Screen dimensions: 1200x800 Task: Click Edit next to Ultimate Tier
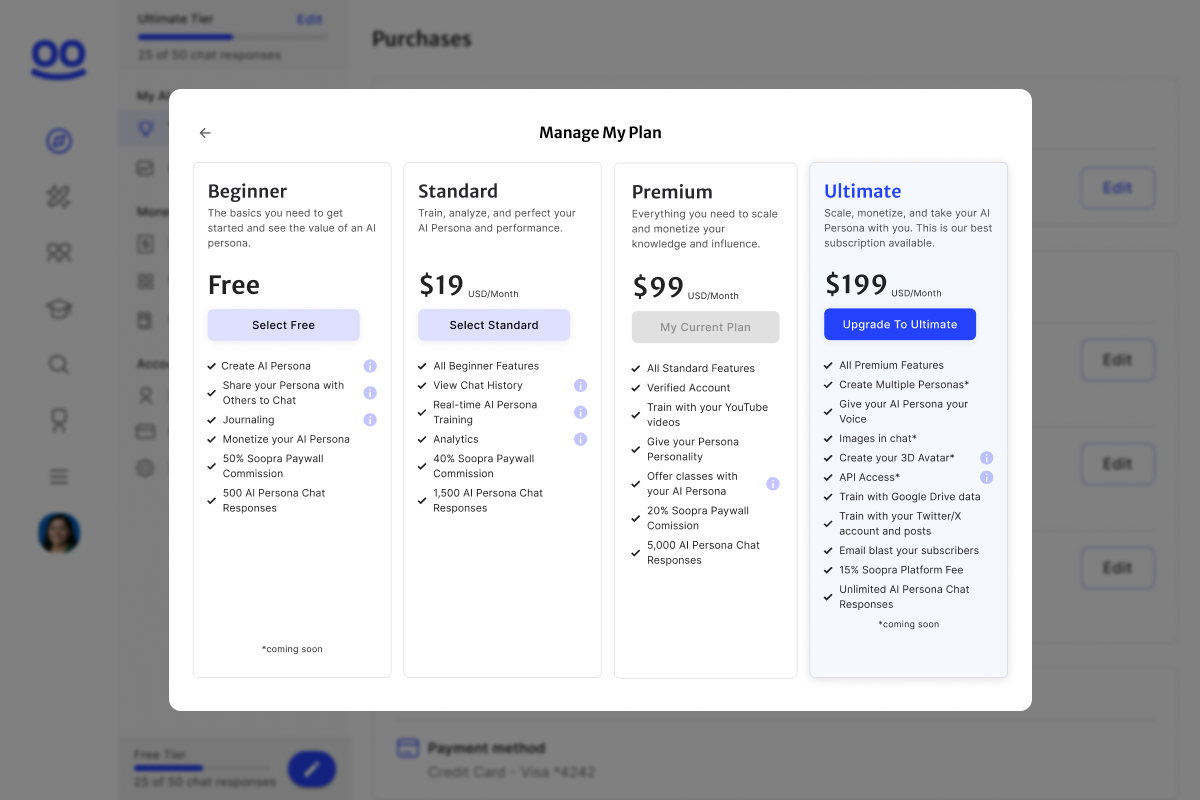tap(310, 18)
